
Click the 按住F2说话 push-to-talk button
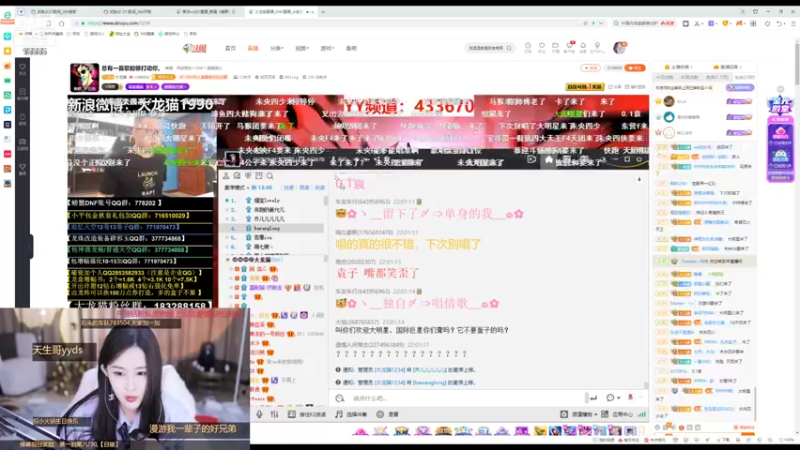307,414
